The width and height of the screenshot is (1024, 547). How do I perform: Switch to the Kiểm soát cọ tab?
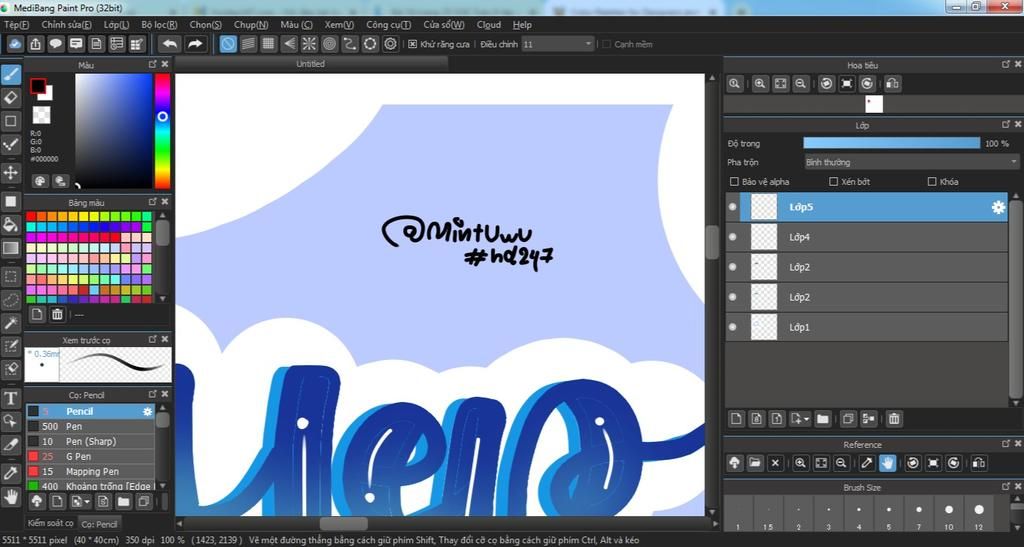click(x=50, y=523)
